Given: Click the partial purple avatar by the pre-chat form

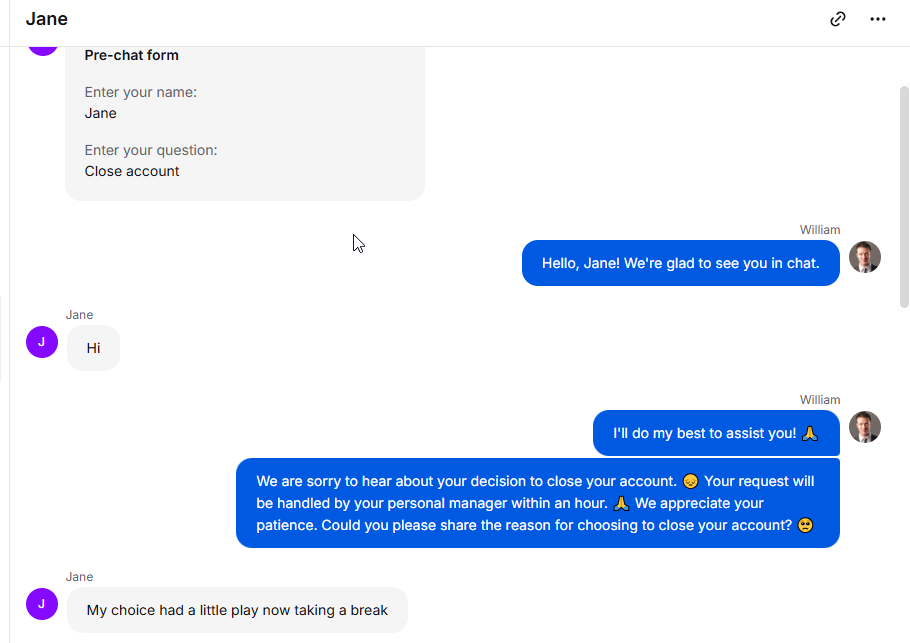Looking at the screenshot, I should tap(43, 51).
